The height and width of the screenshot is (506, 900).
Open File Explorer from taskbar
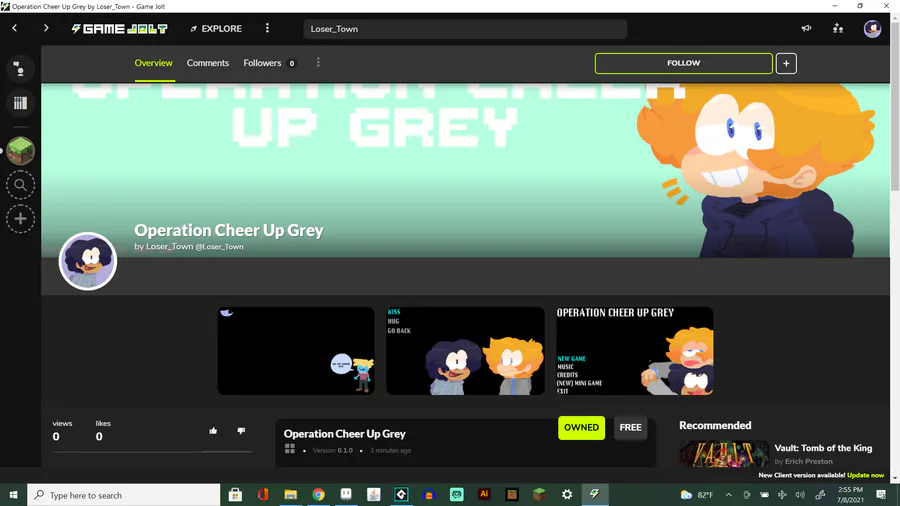pos(290,495)
